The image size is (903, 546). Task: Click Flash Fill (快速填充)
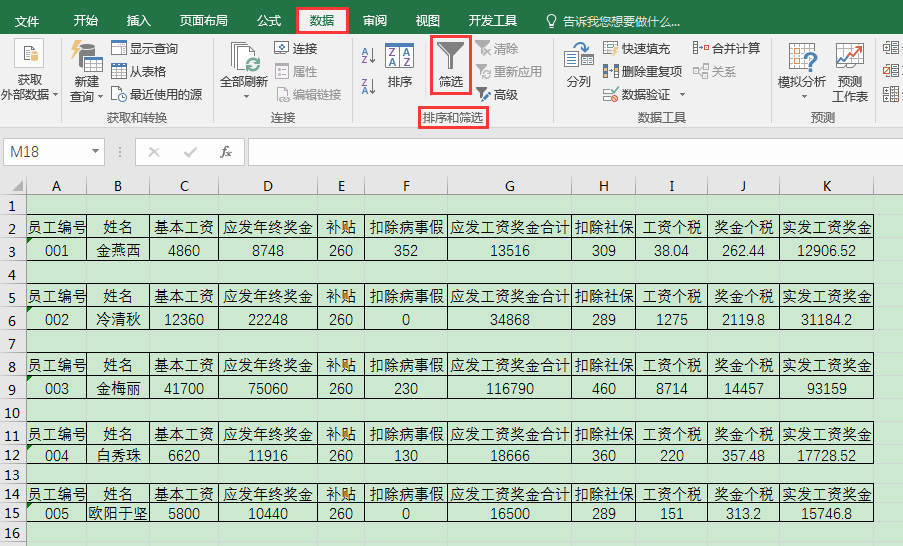pos(636,48)
